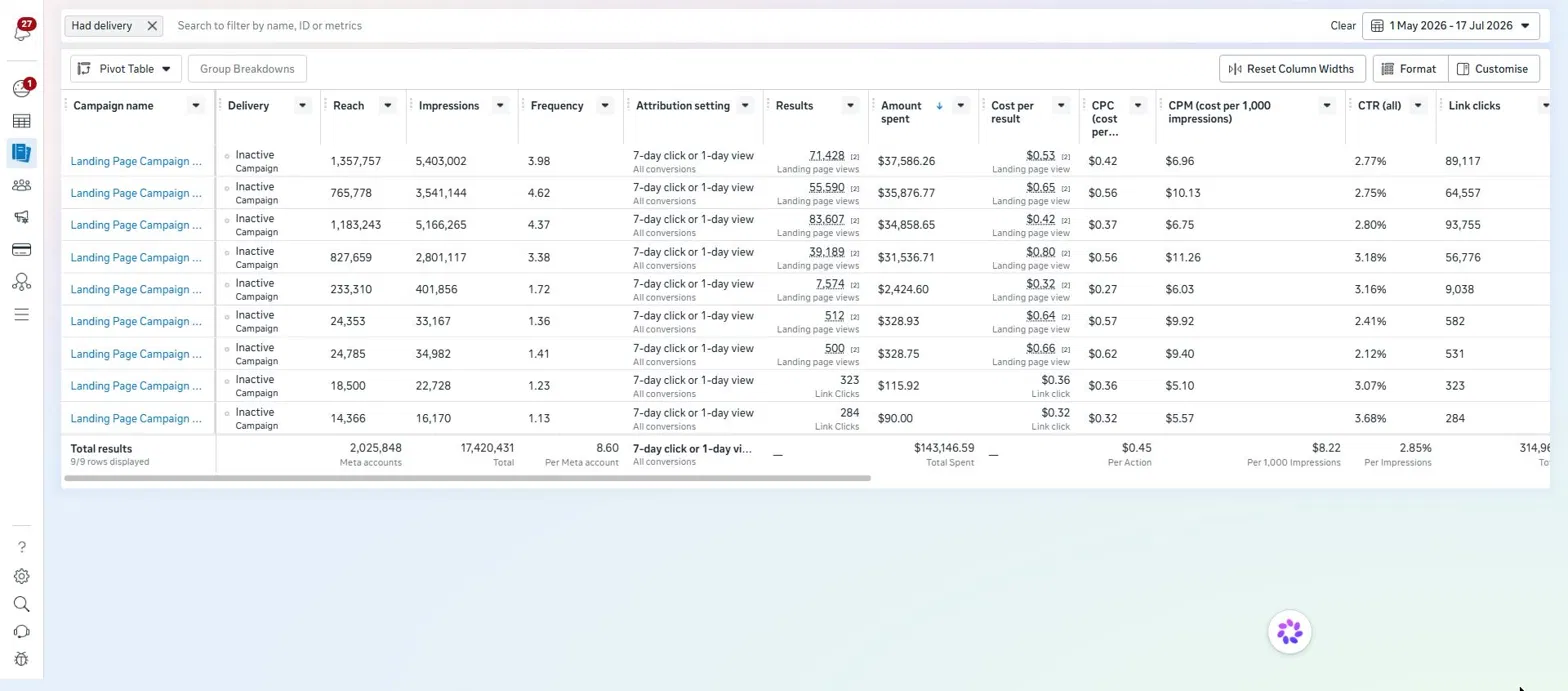Open the Delivery column dropdown arrow
The width and height of the screenshot is (1568, 691).
coord(303,106)
